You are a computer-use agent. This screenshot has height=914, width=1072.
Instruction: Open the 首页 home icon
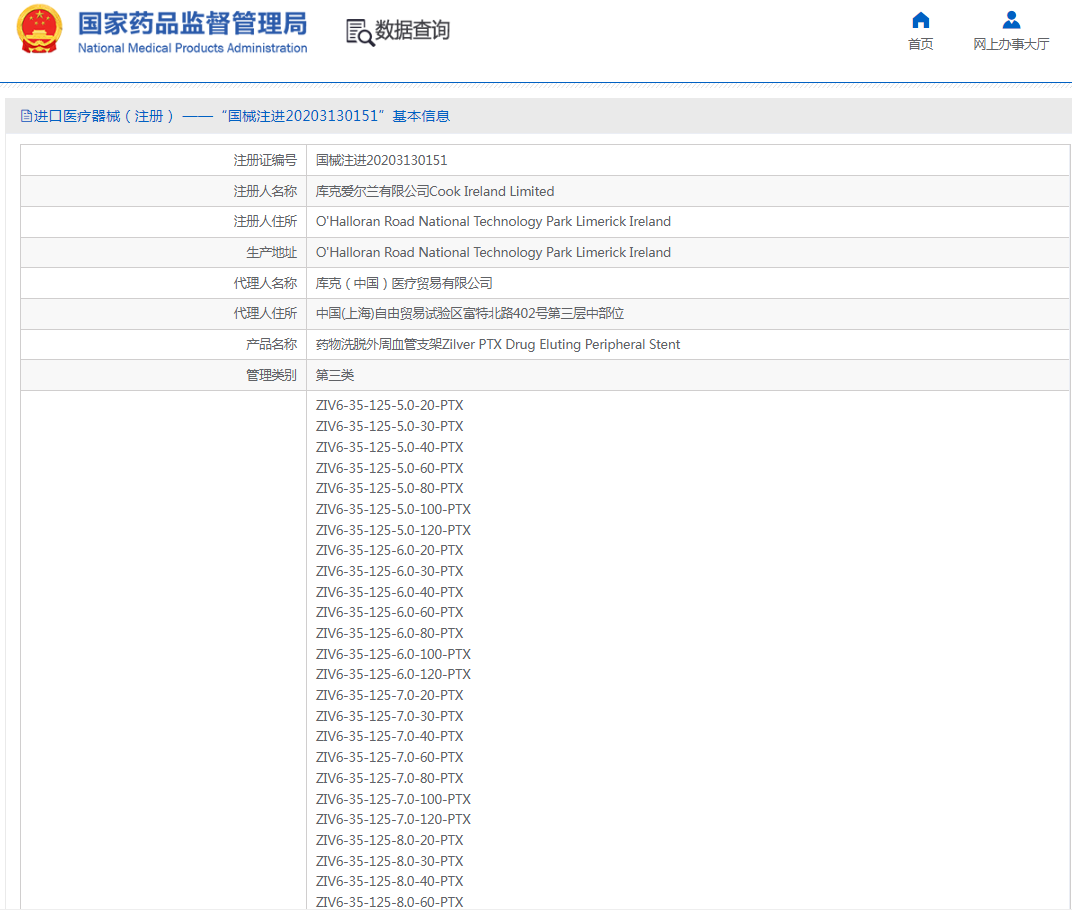pos(920,21)
